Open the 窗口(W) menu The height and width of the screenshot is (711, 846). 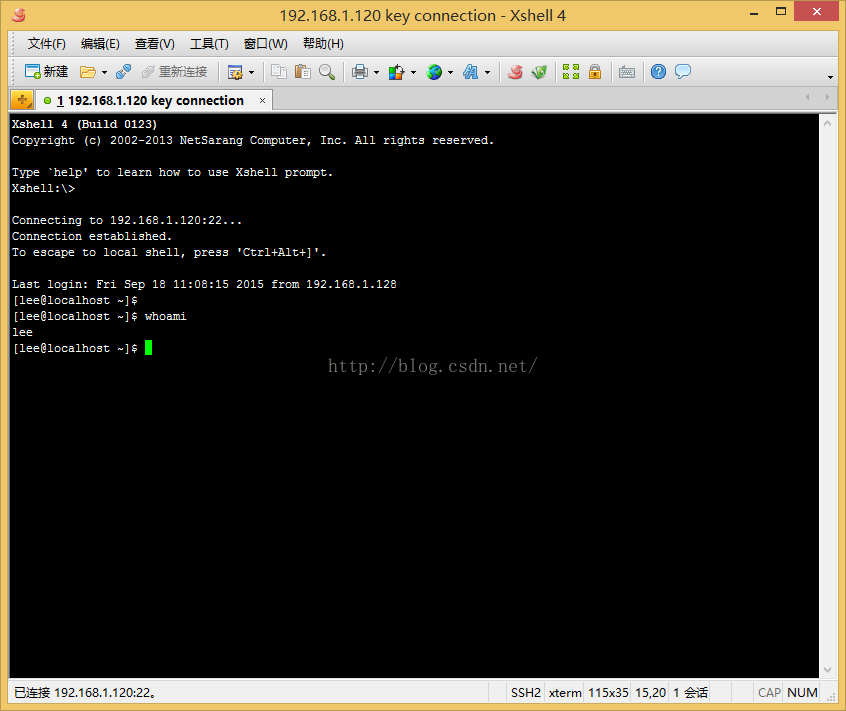click(265, 44)
